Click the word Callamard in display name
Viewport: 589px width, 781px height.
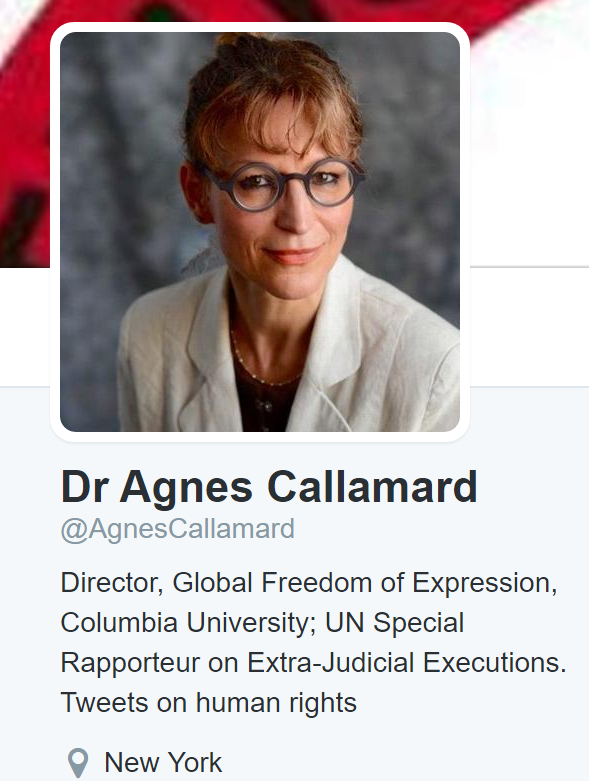[x=372, y=487]
